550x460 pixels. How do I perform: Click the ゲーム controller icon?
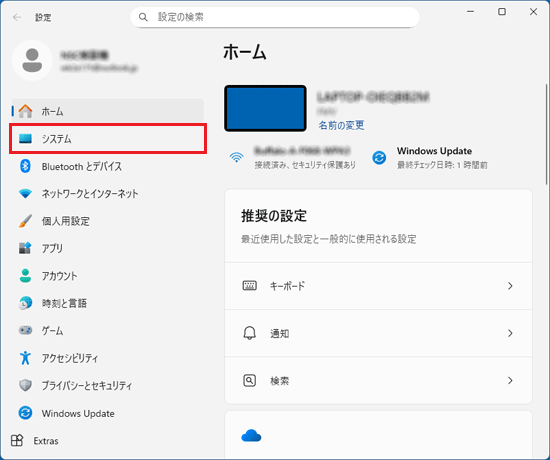tap(25, 330)
